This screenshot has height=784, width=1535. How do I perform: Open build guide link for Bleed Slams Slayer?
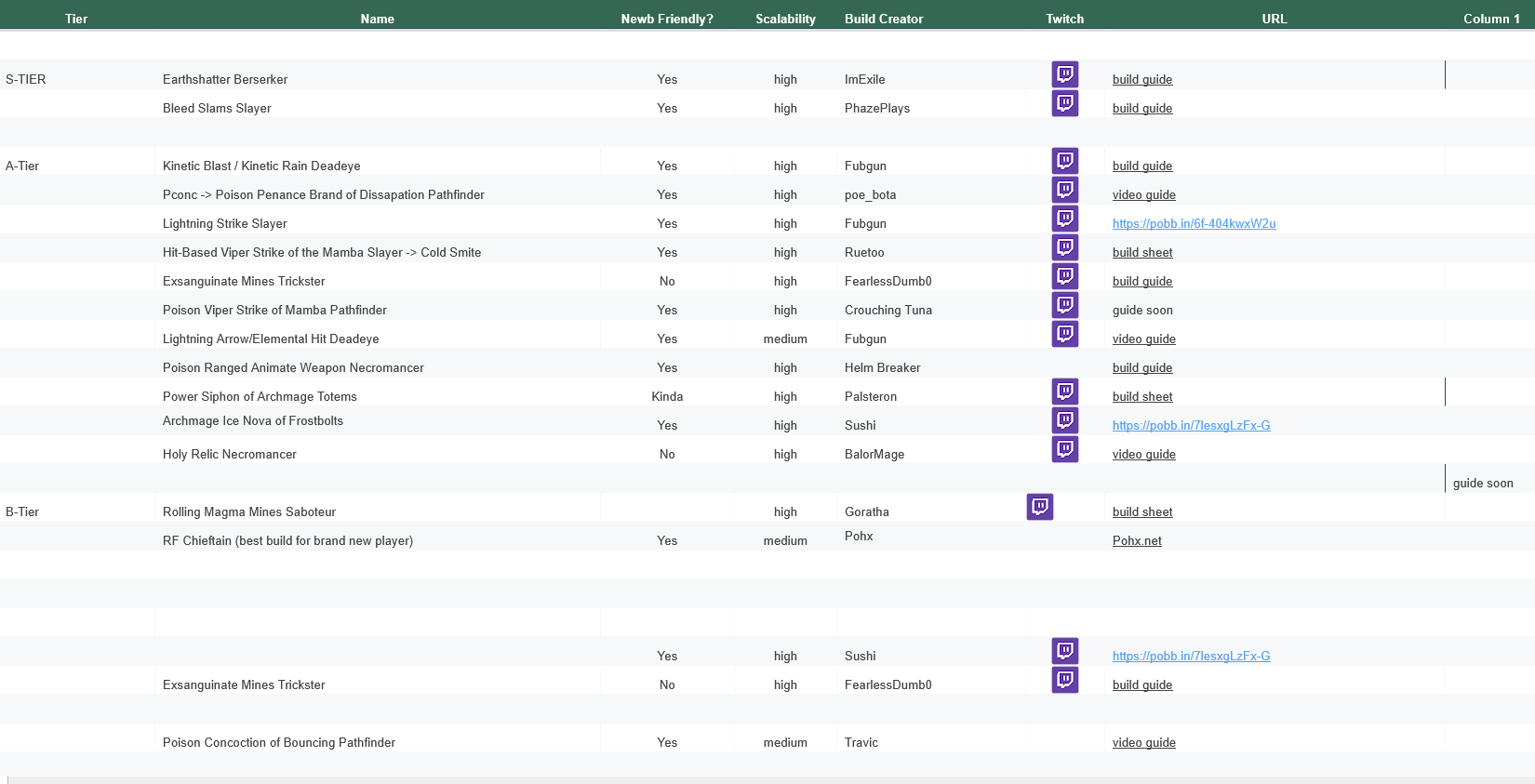click(x=1142, y=109)
